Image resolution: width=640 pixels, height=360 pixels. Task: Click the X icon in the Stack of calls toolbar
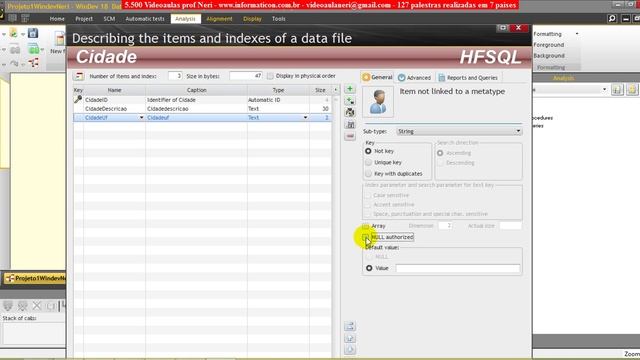(37, 306)
